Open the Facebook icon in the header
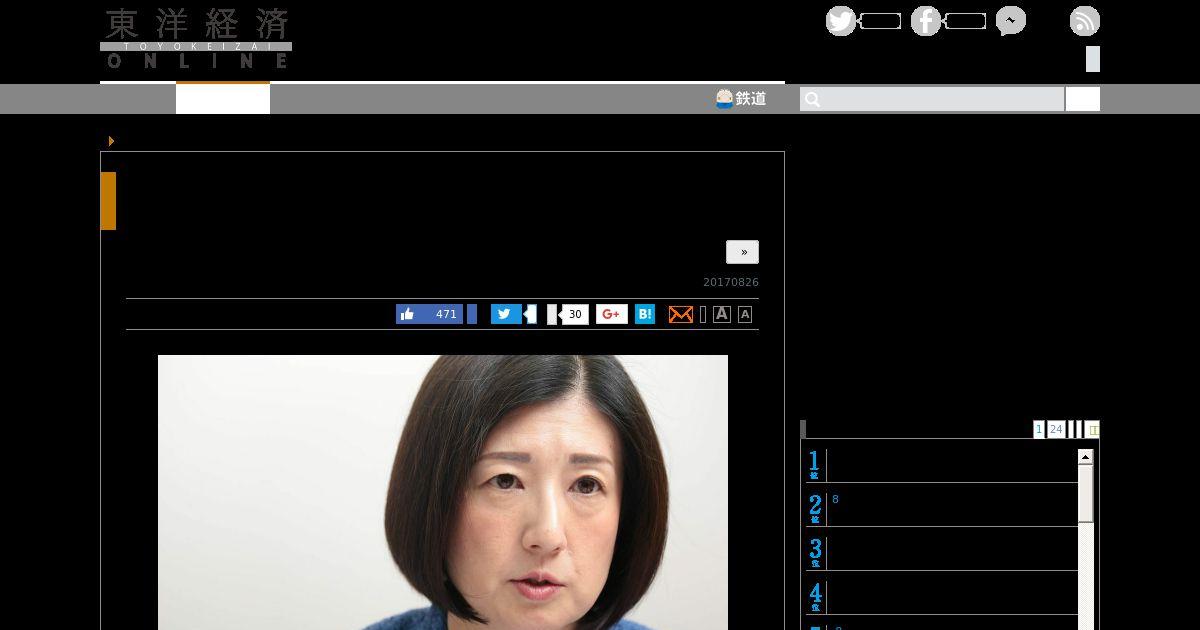 (926, 21)
